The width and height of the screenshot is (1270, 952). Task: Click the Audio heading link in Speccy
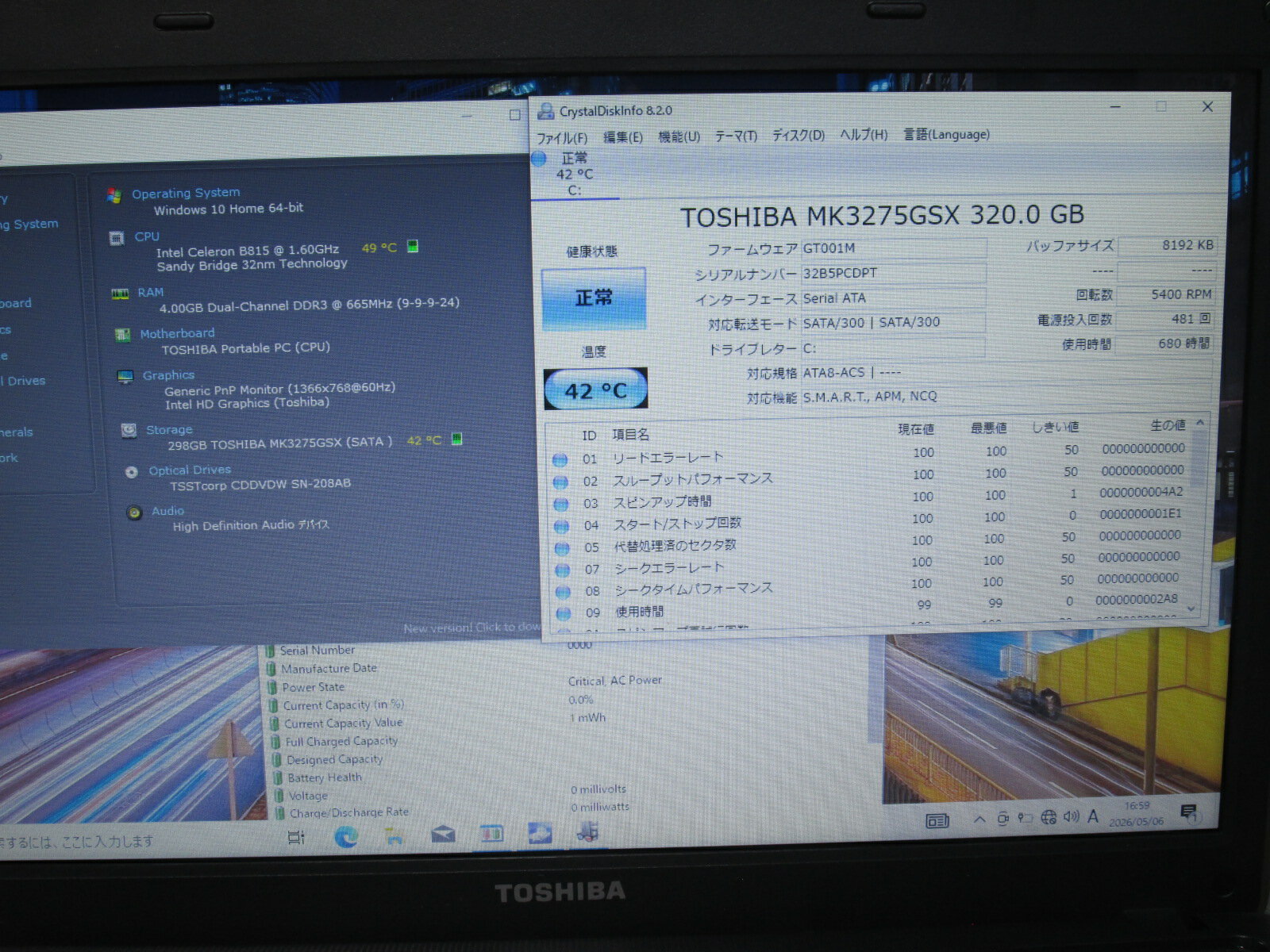(x=167, y=511)
